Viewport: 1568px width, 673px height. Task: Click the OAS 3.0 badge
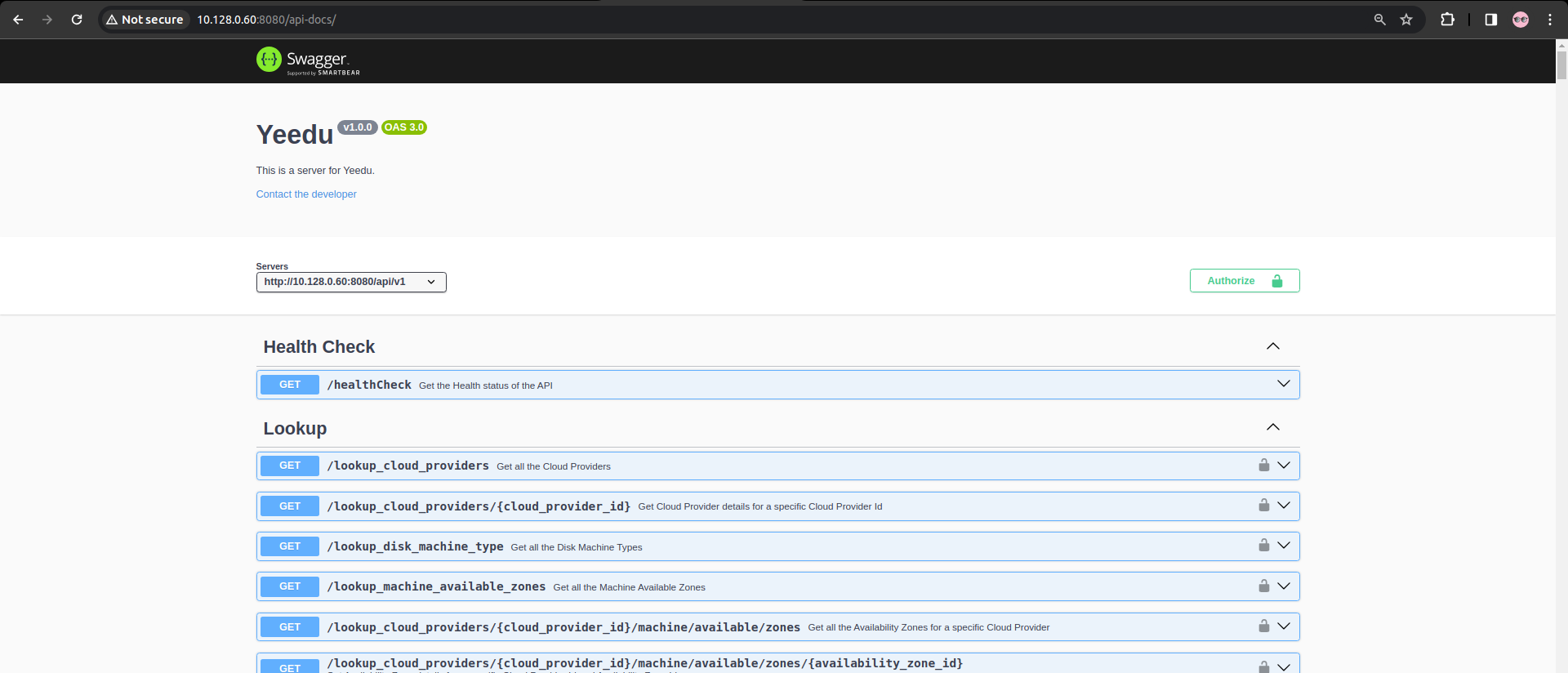[404, 127]
